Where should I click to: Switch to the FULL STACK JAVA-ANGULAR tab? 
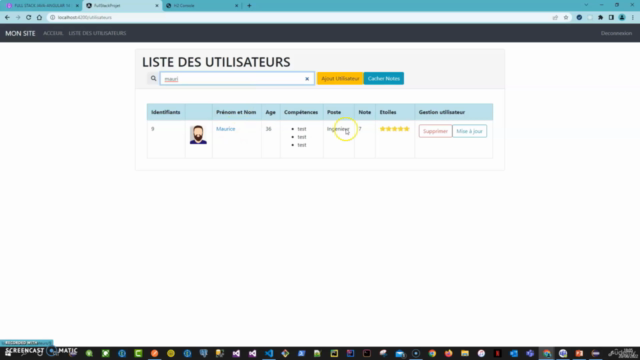pos(41,6)
